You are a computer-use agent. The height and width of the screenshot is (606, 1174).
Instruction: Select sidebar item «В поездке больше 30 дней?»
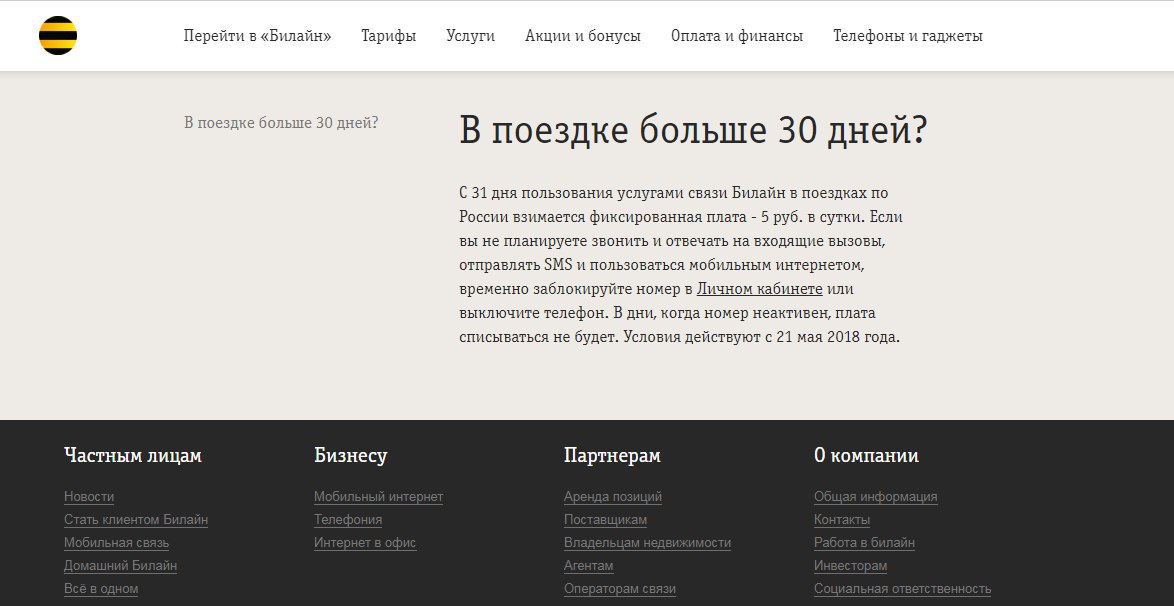point(281,123)
